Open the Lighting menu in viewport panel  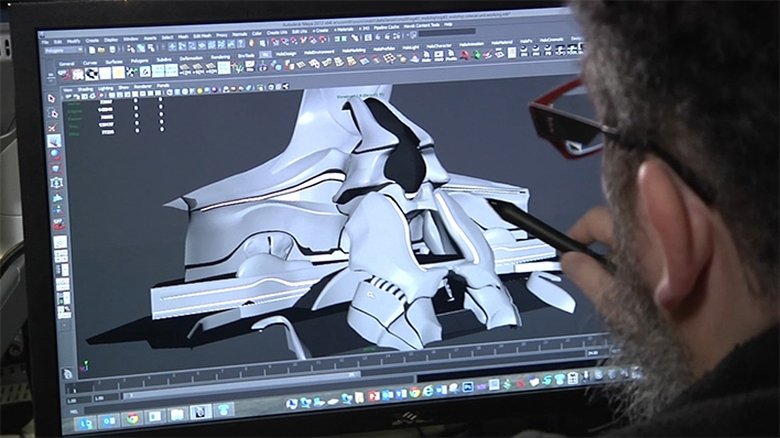point(106,87)
